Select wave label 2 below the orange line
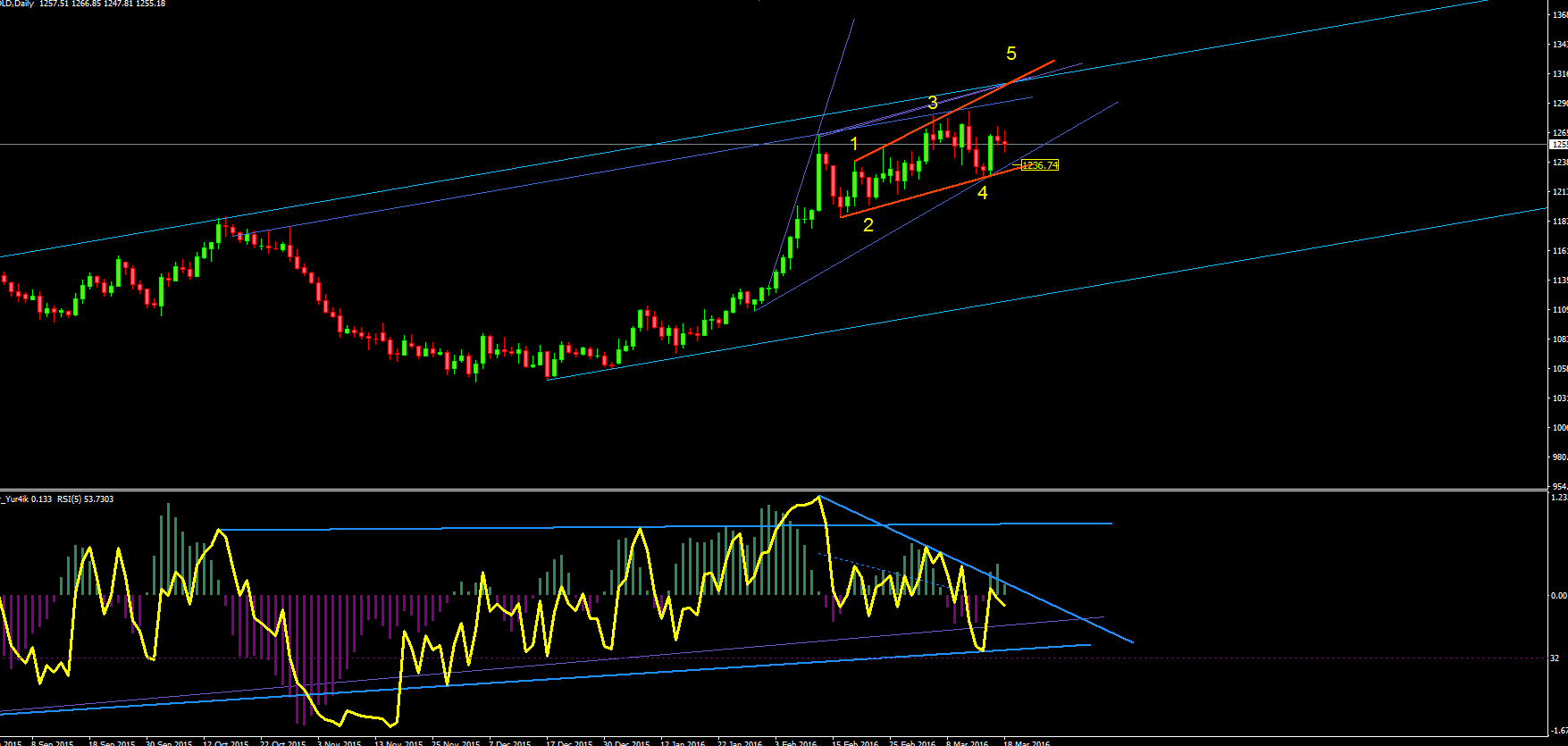This screenshot has height=746, width=1568. [x=868, y=225]
